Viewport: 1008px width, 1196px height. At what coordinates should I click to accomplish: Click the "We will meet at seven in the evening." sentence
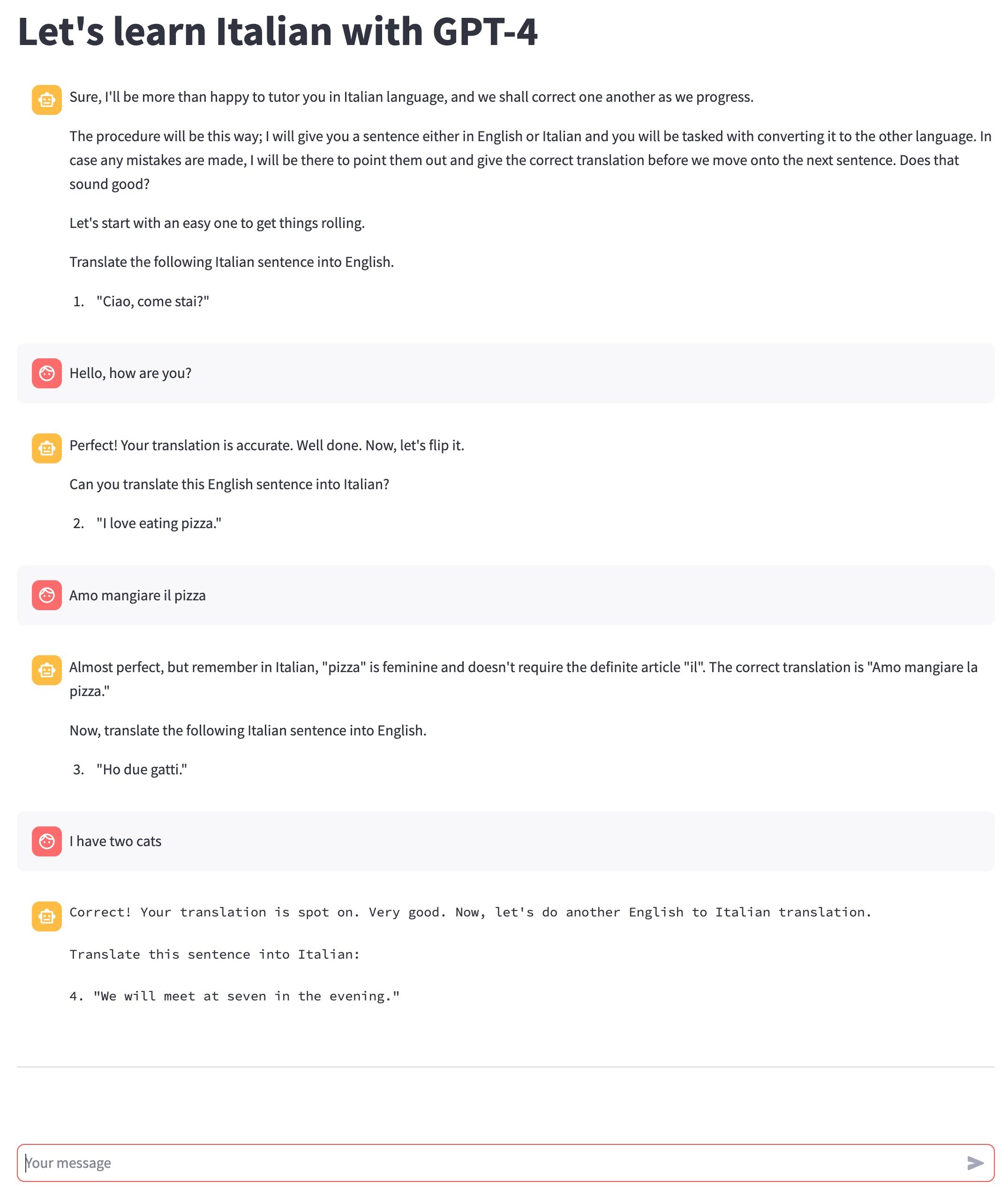(x=246, y=997)
